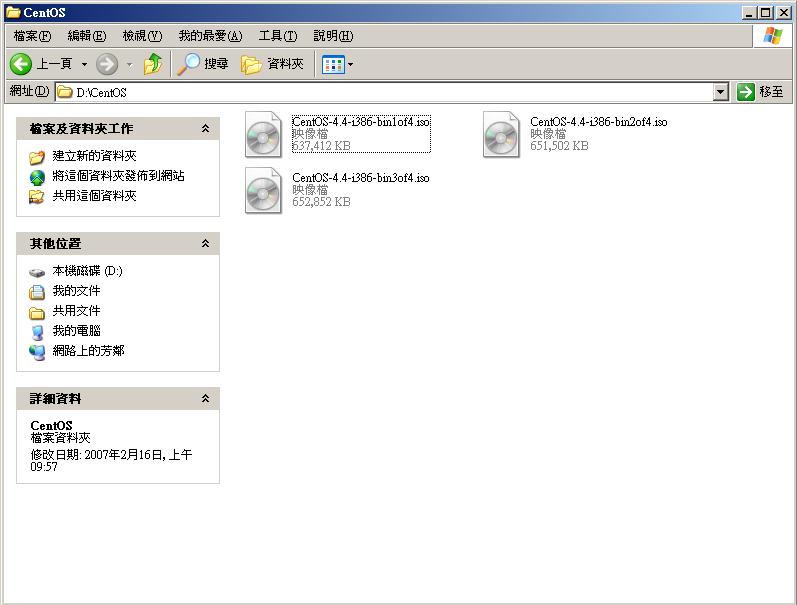
Task: Go back with the green Back arrow
Action: coord(21,64)
